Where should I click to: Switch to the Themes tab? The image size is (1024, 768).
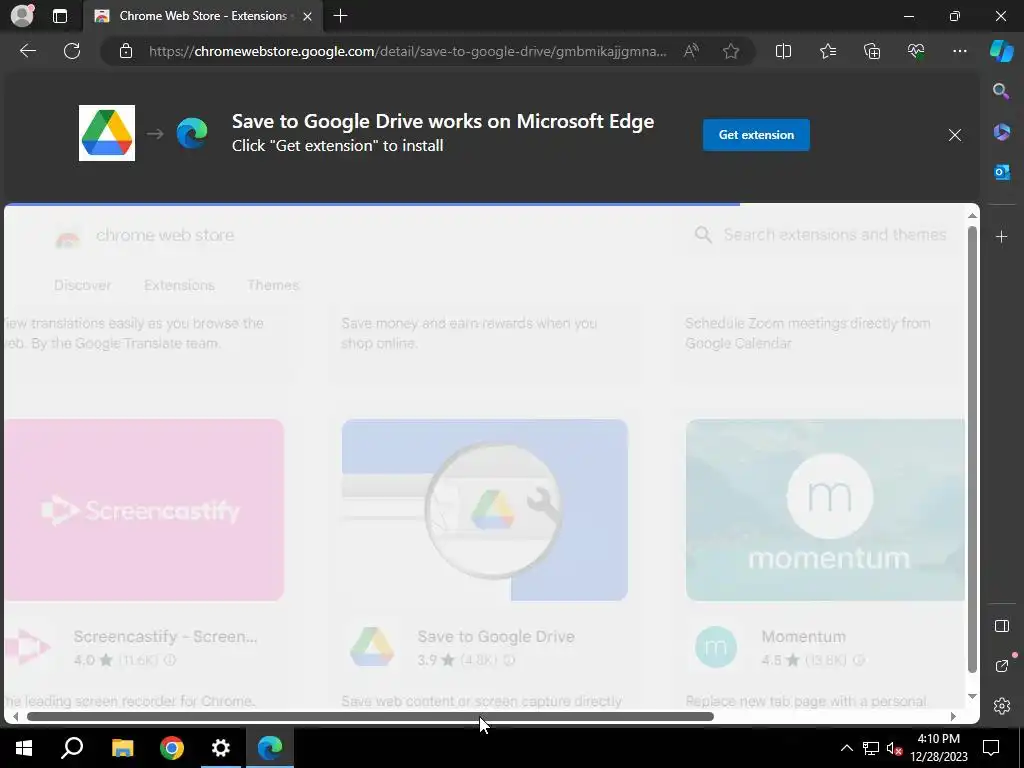[273, 285]
